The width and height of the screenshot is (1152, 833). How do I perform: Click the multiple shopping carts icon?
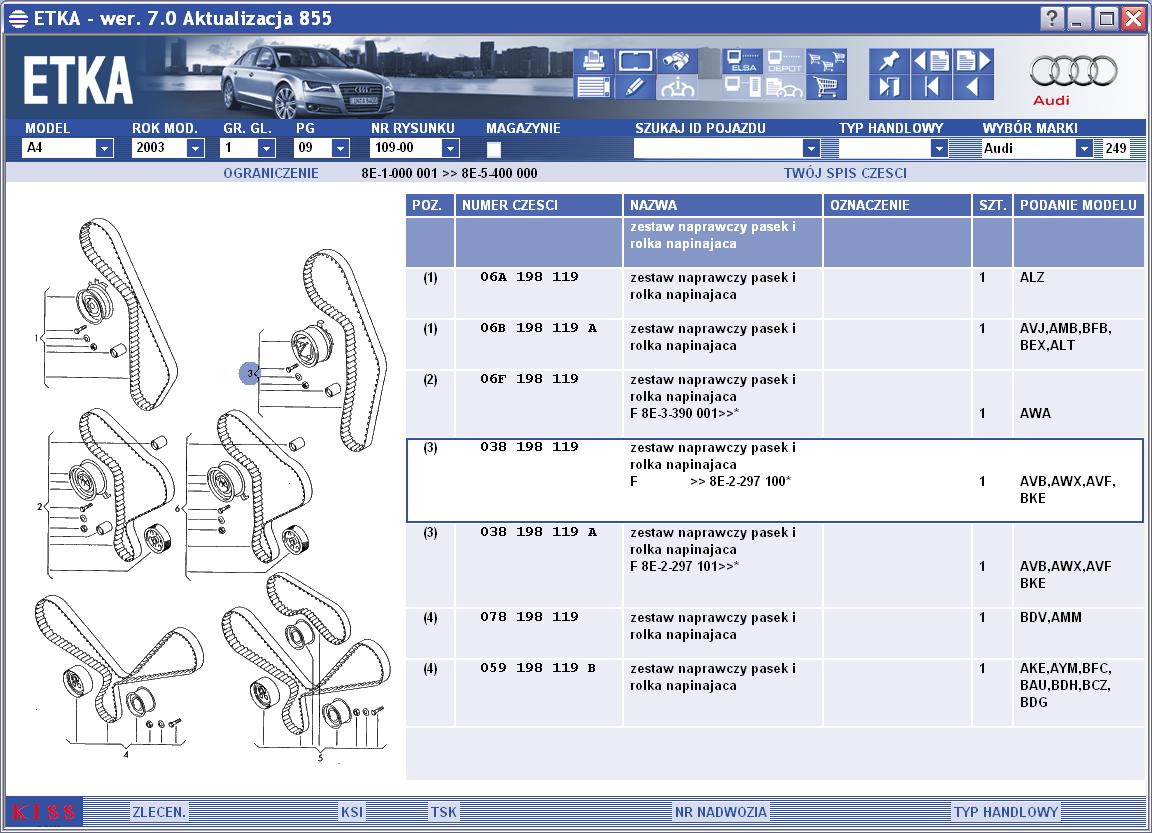point(827,61)
